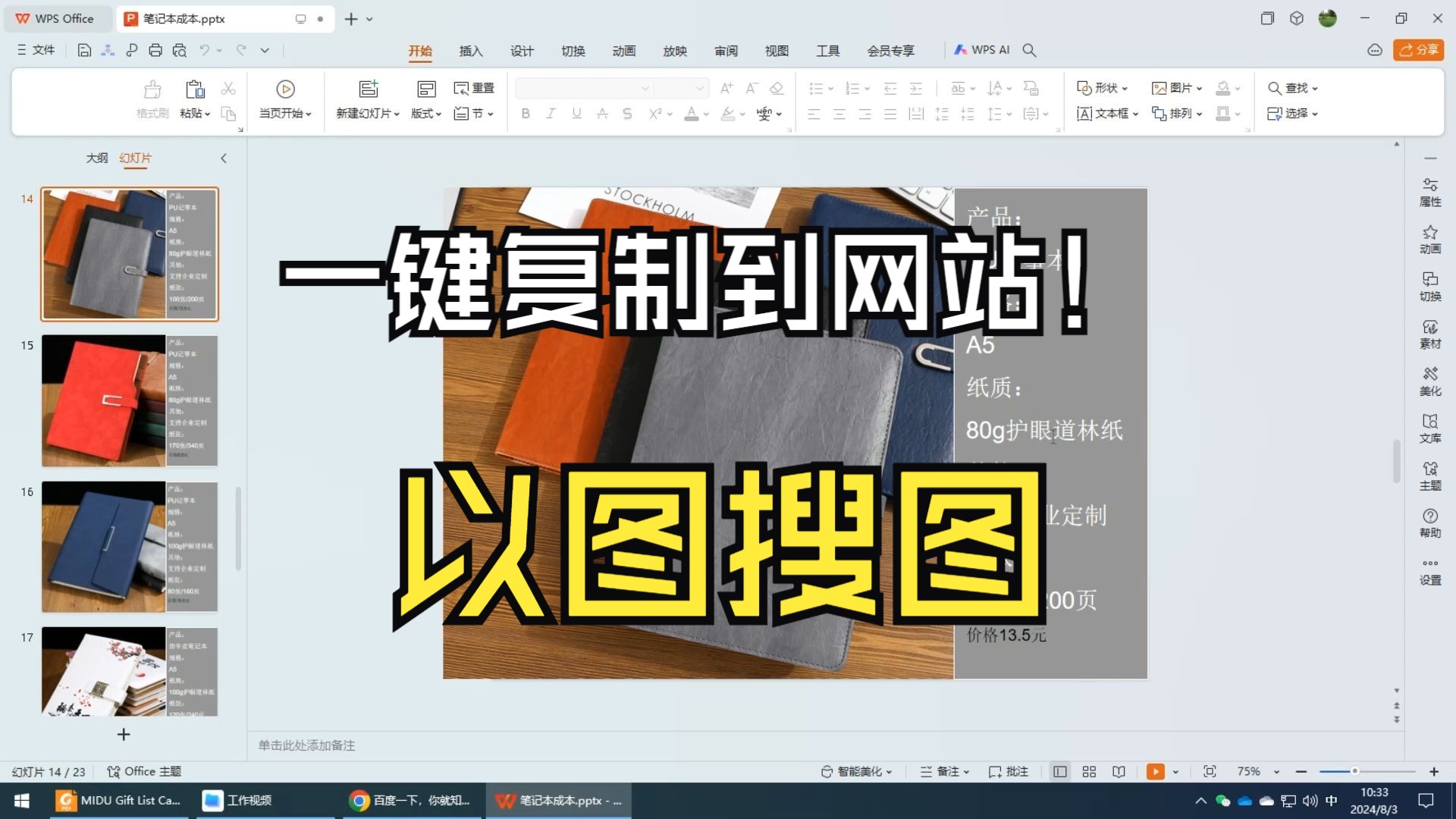The height and width of the screenshot is (819, 1456).
Task: Click 智能美化 in the status bar
Action: (860, 770)
